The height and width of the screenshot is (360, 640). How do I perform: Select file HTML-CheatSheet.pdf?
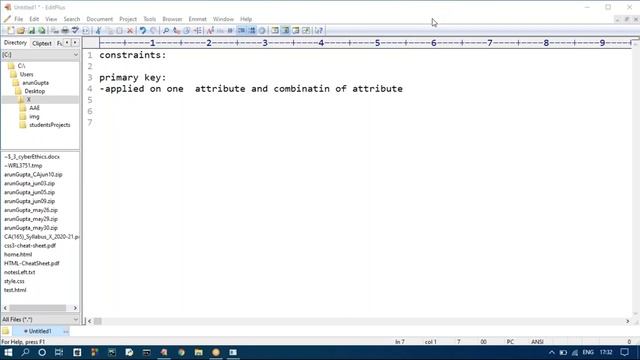pyautogui.click(x=31, y=264)
